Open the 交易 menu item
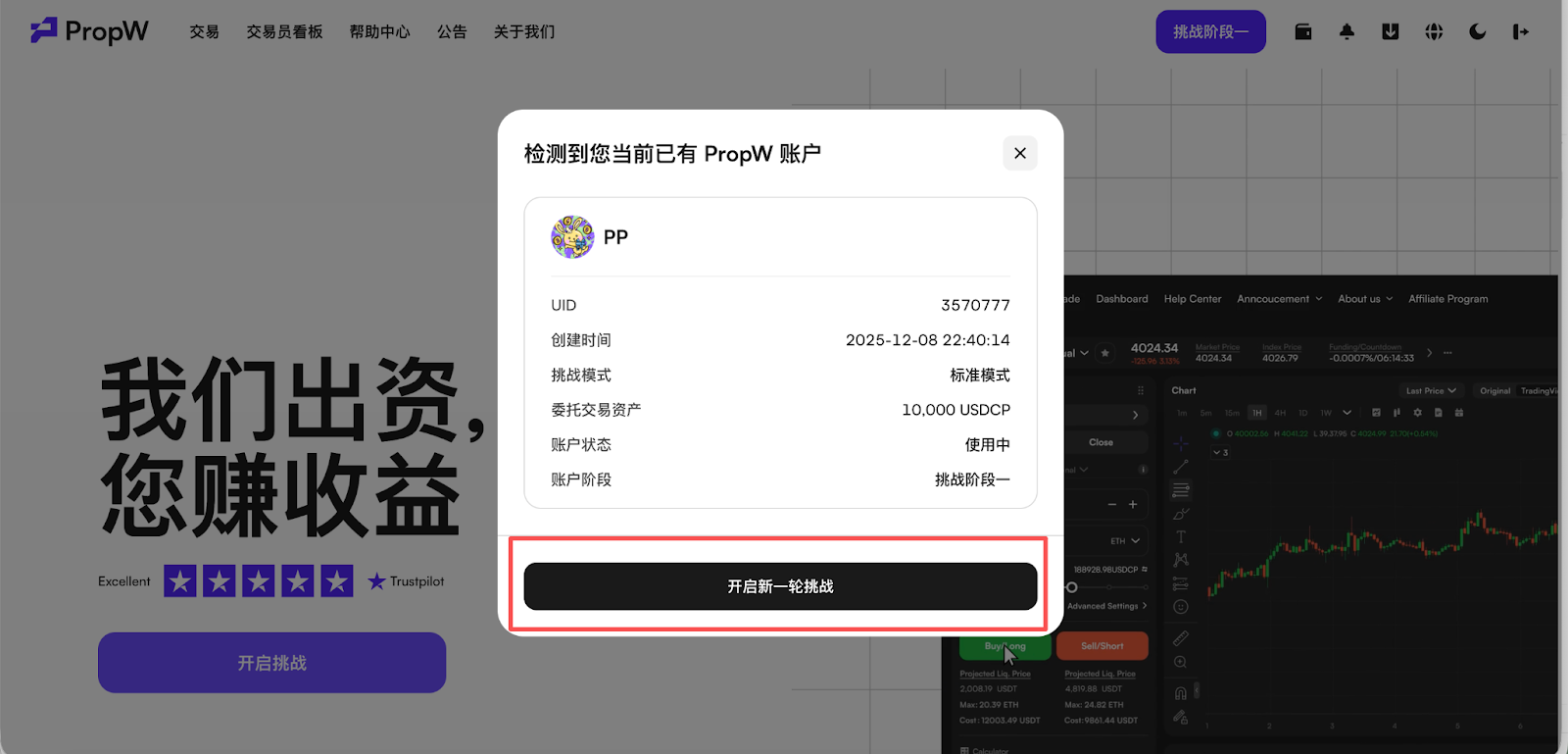The height and width of the screenshot is (754, 1568). (204, 31)
